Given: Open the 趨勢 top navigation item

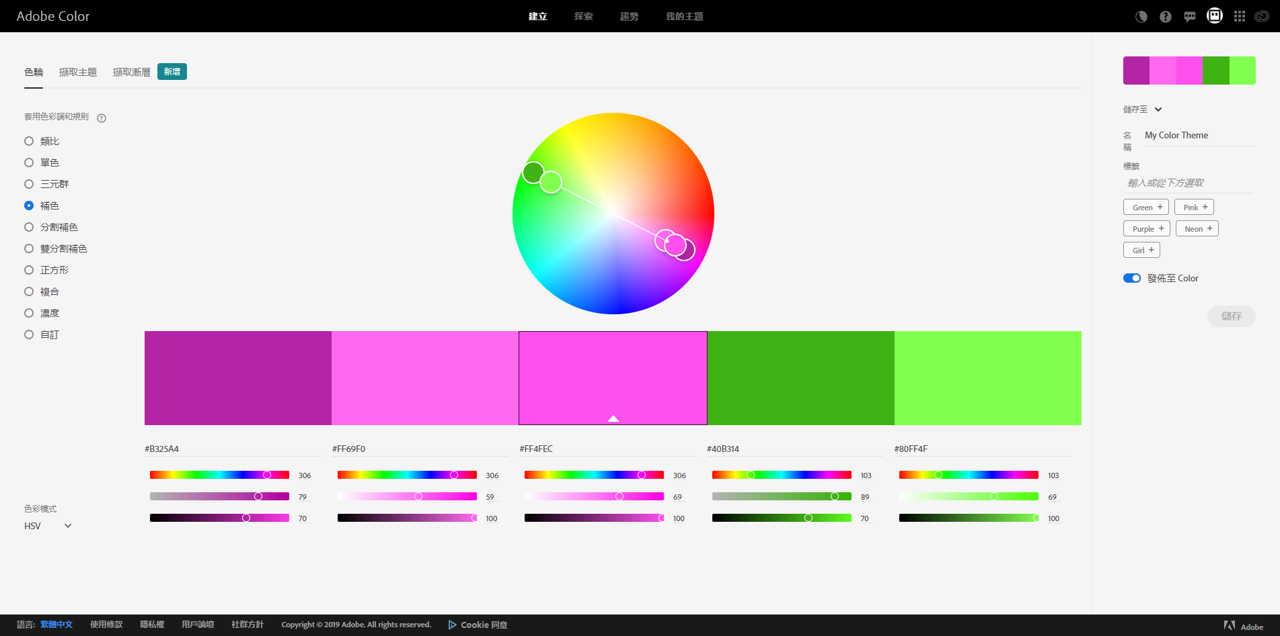Looking at the screenshot, I should (629, 17).
